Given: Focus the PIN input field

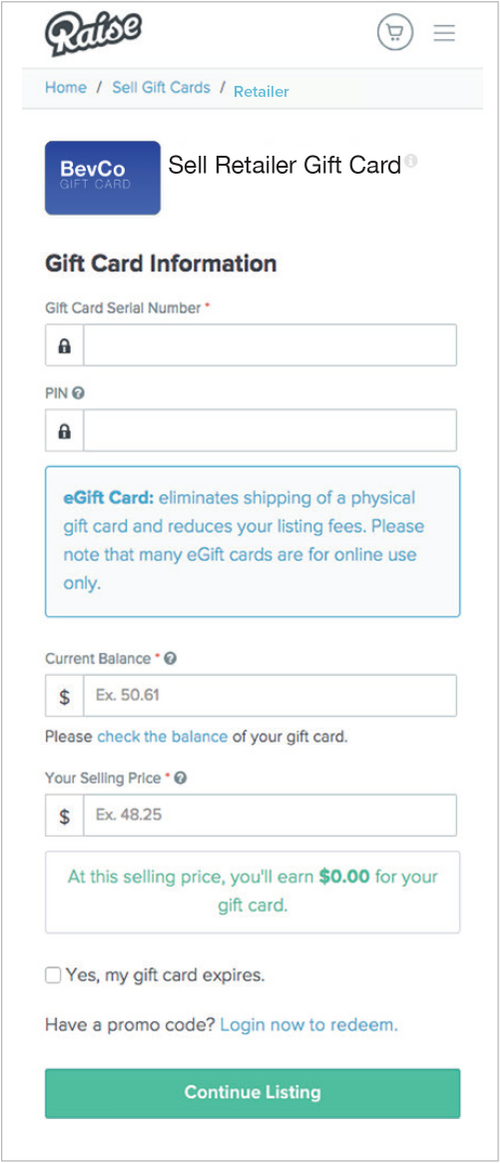Looking at the screenshot, I should (x=270, y=431).
